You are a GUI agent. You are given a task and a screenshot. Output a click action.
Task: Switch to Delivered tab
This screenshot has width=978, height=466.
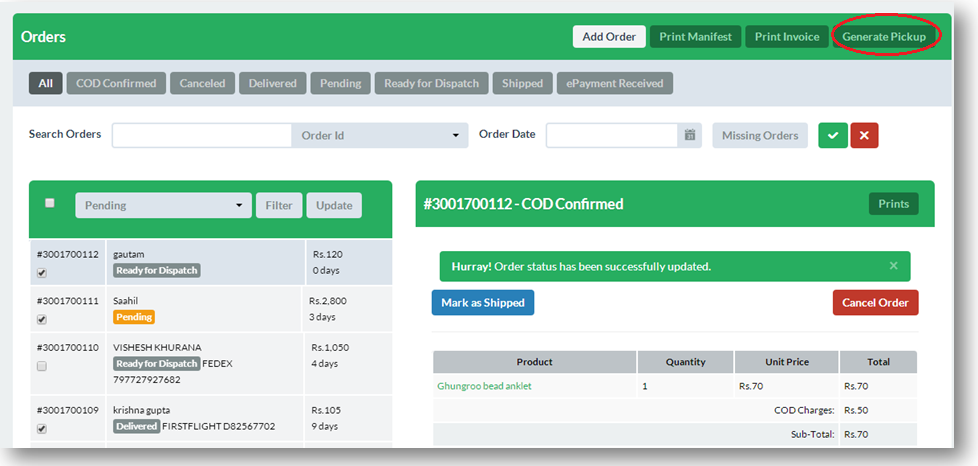[273, 83]
